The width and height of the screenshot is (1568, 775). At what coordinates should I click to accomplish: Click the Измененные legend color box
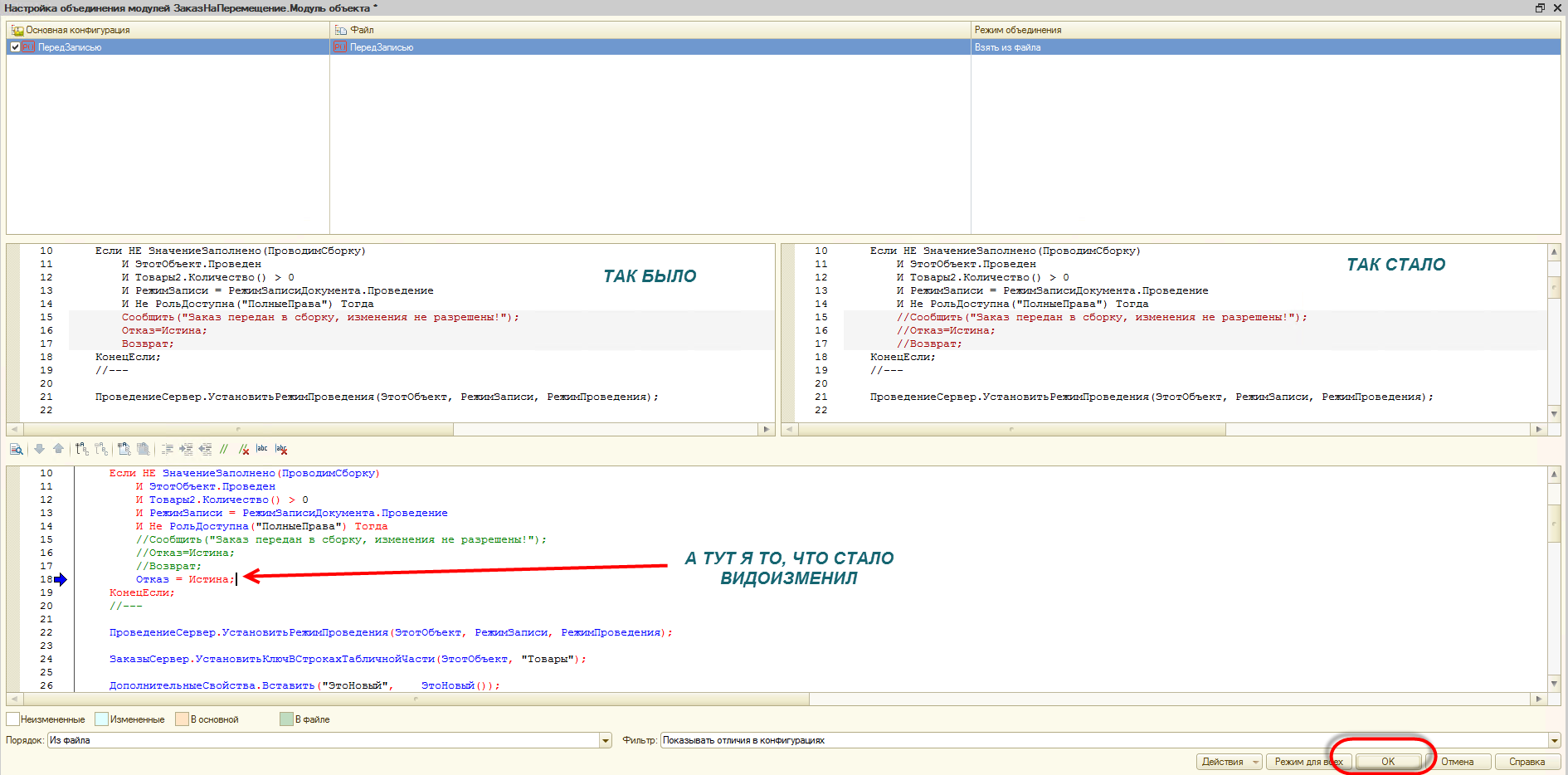tap(101, 719)
